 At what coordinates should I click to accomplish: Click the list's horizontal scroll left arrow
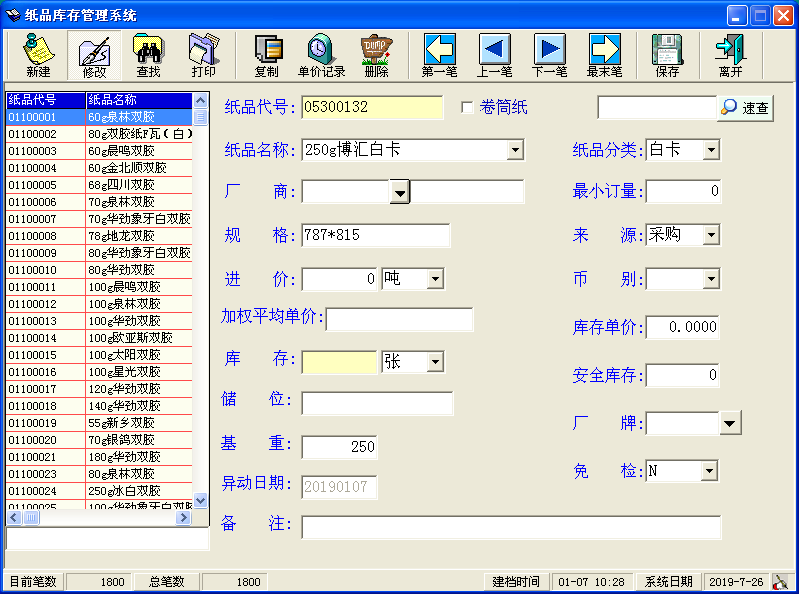coord(14,518)
